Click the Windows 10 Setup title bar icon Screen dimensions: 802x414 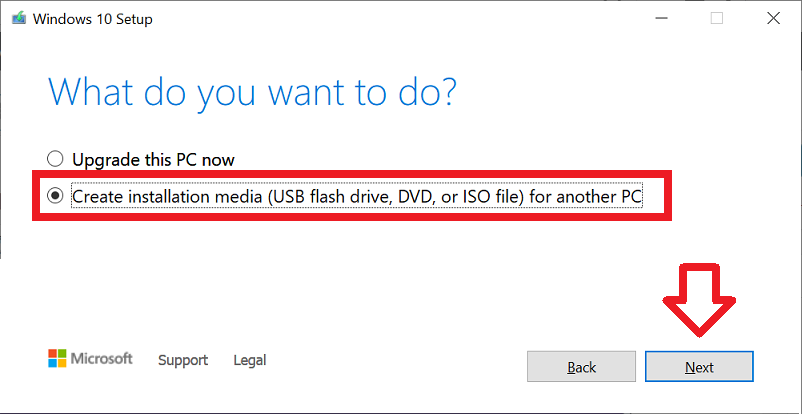pos(18,19)
